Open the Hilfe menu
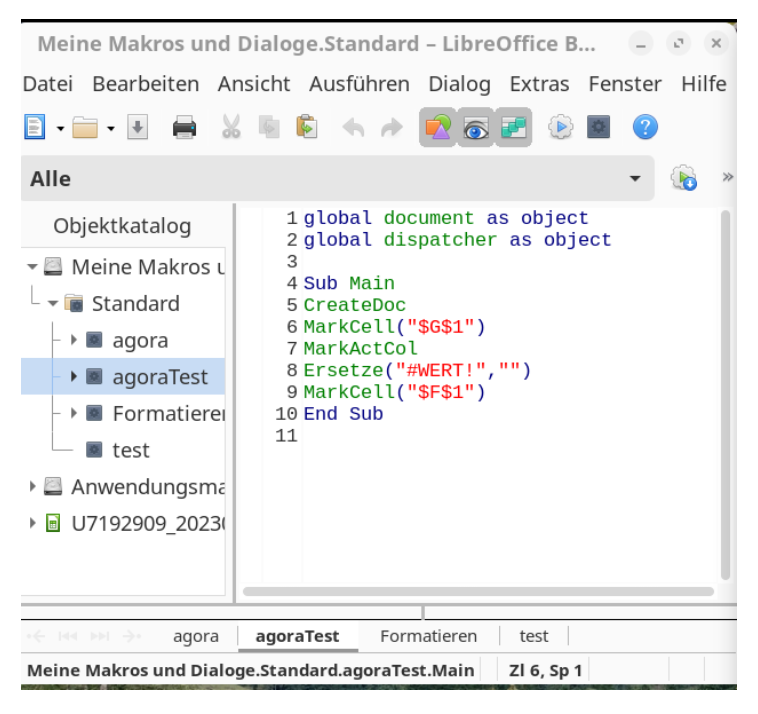Image resolution: width=758 pixels, height=714 pixels. click(703, 84)
